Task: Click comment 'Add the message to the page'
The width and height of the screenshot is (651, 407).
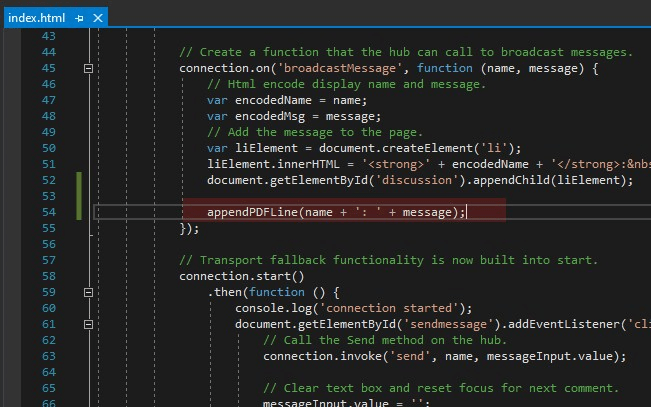Action: [315, 132]
